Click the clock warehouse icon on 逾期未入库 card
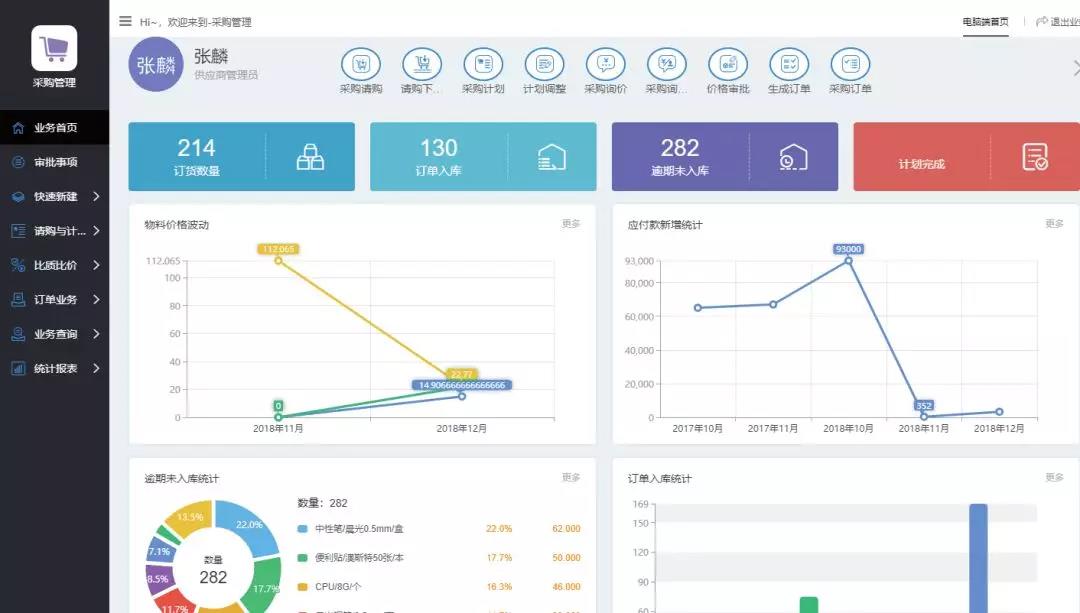 793,157
